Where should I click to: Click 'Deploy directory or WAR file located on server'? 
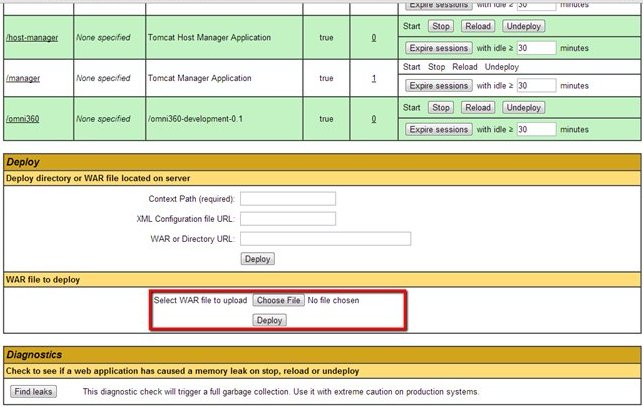point(98,178)
